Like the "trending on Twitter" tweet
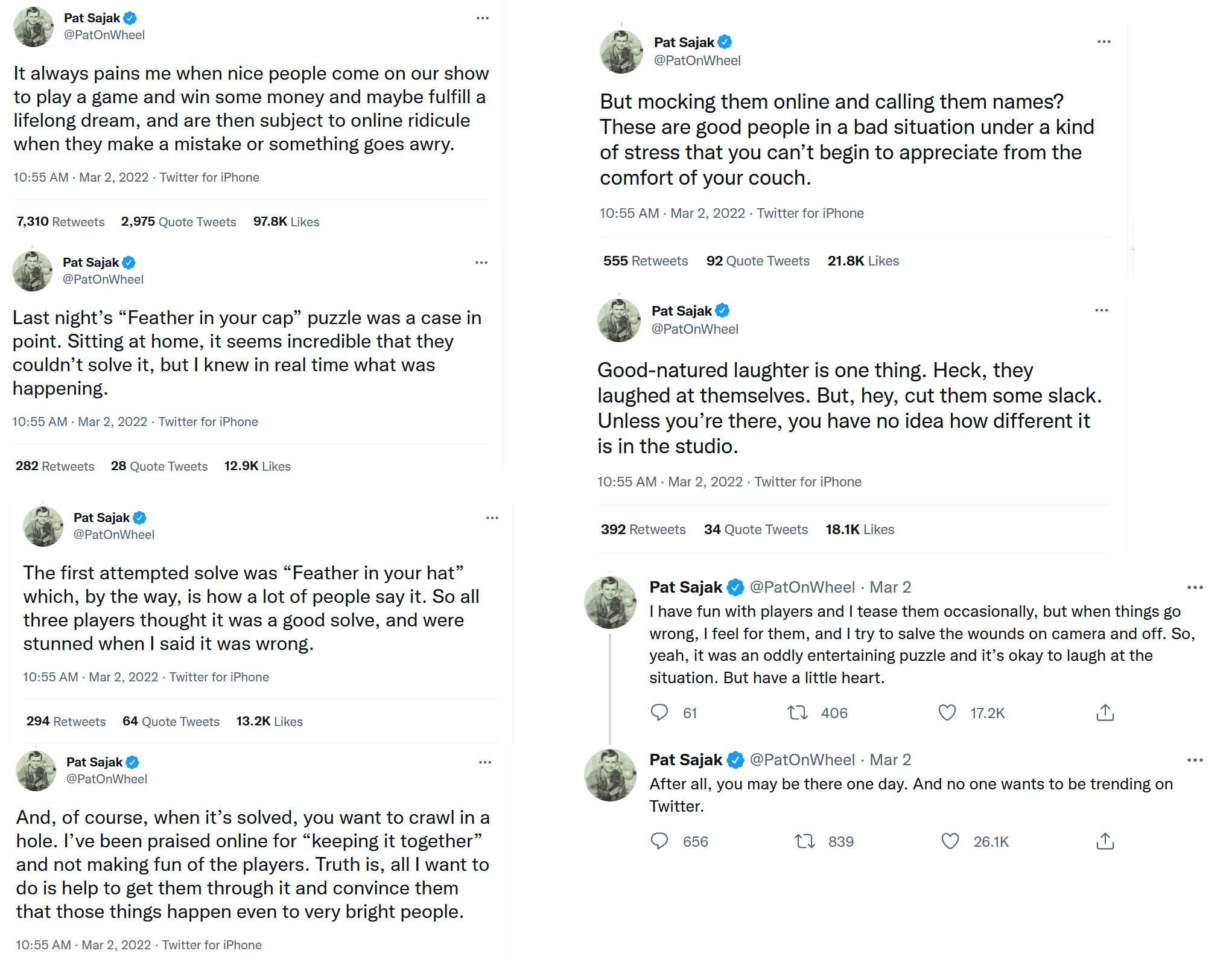The image size is (1232, 962). [x=950, y=841]
